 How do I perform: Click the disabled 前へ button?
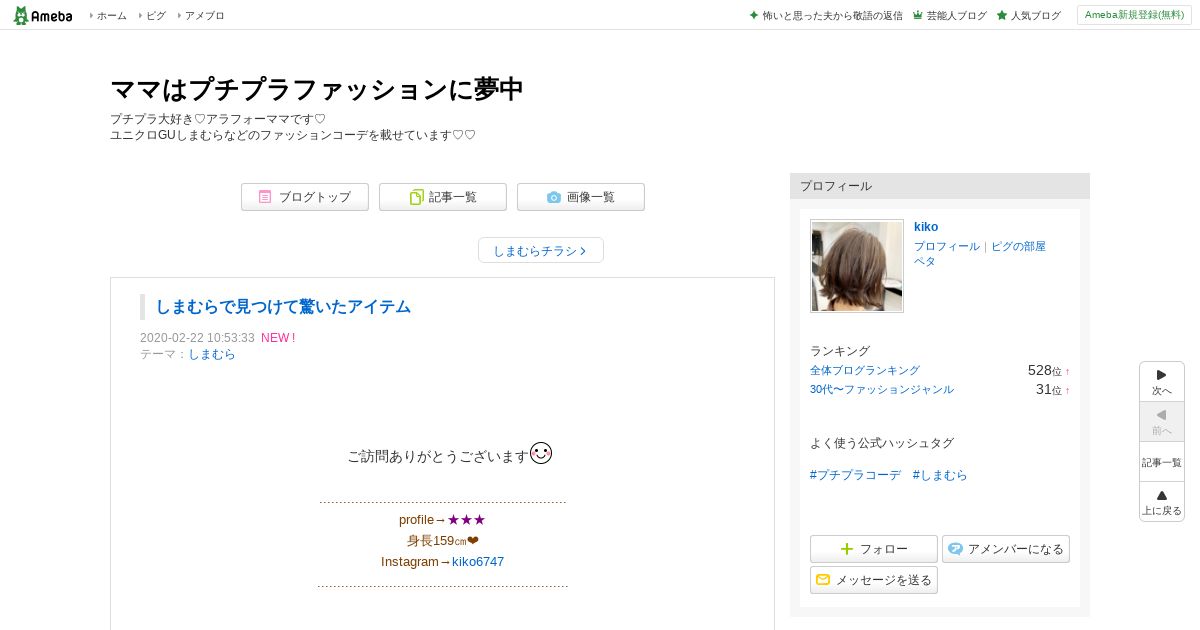pos(1162,422)
